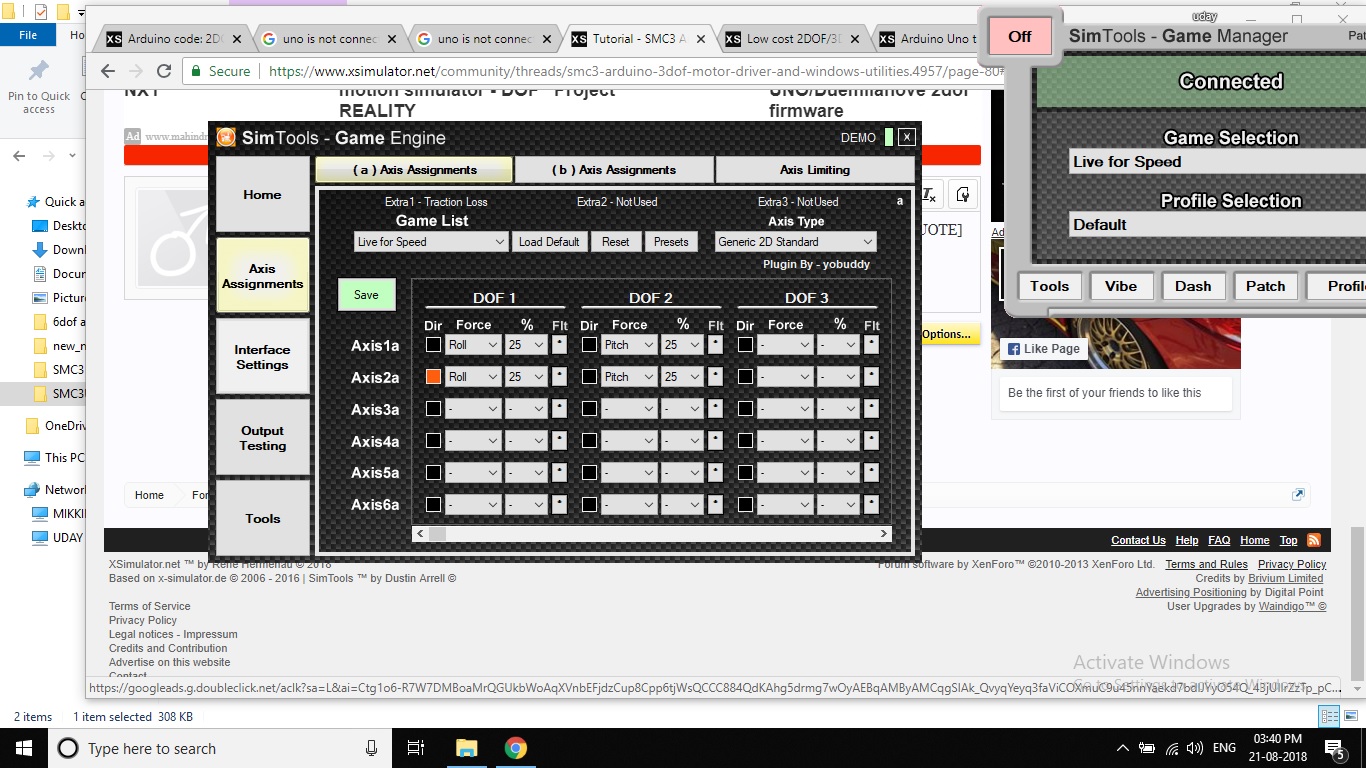
Task: Open Interface Settings in Game Engine
Action: [262, 357]
